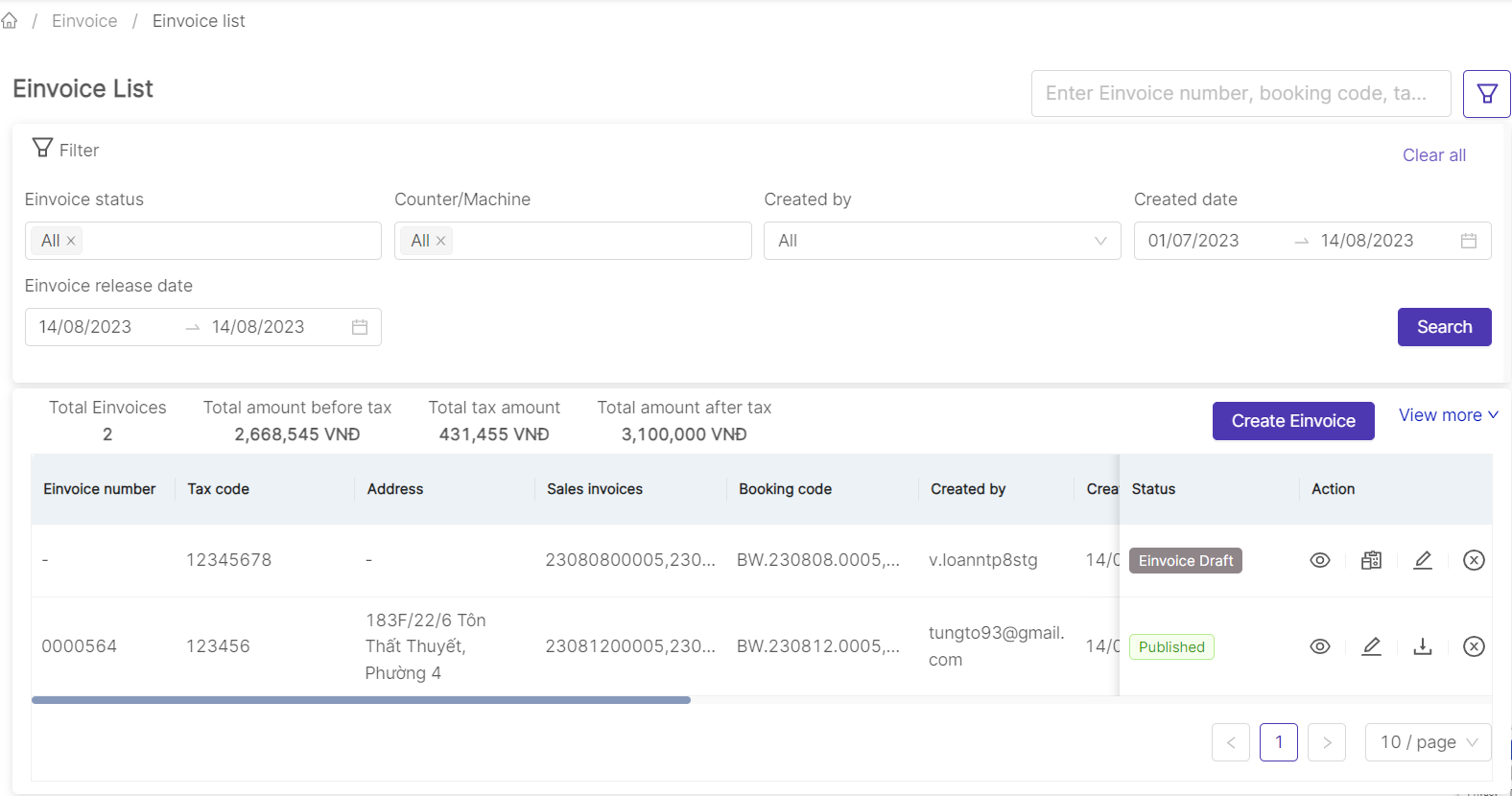View the Einvoice Draft row details
1512x796 pixels.
tap(1320, 560)
